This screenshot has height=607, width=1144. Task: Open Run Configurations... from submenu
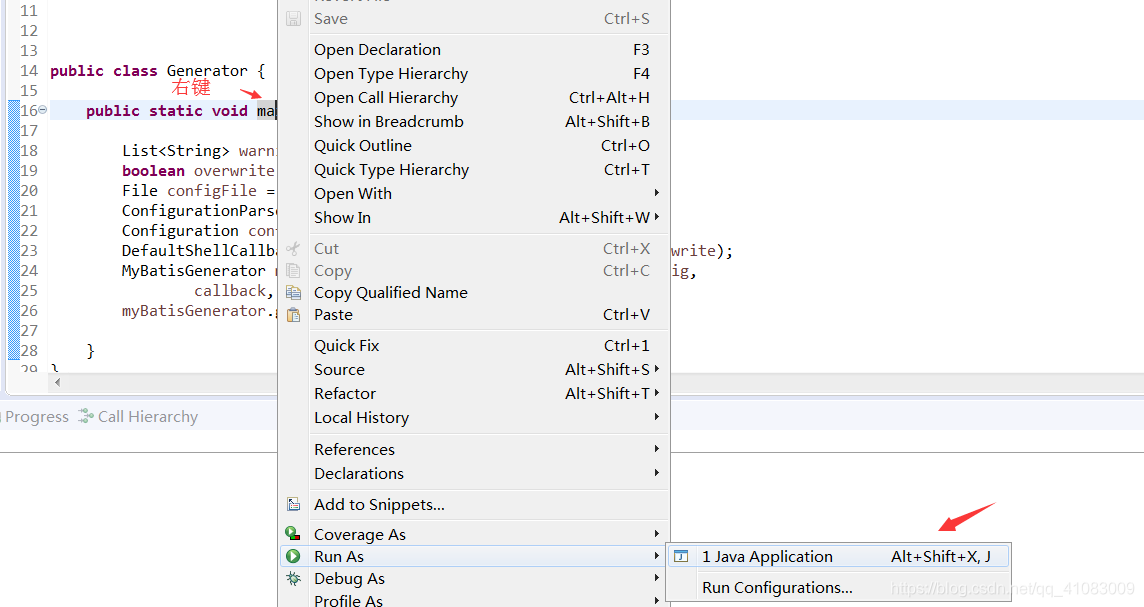(x=839, y=588)
